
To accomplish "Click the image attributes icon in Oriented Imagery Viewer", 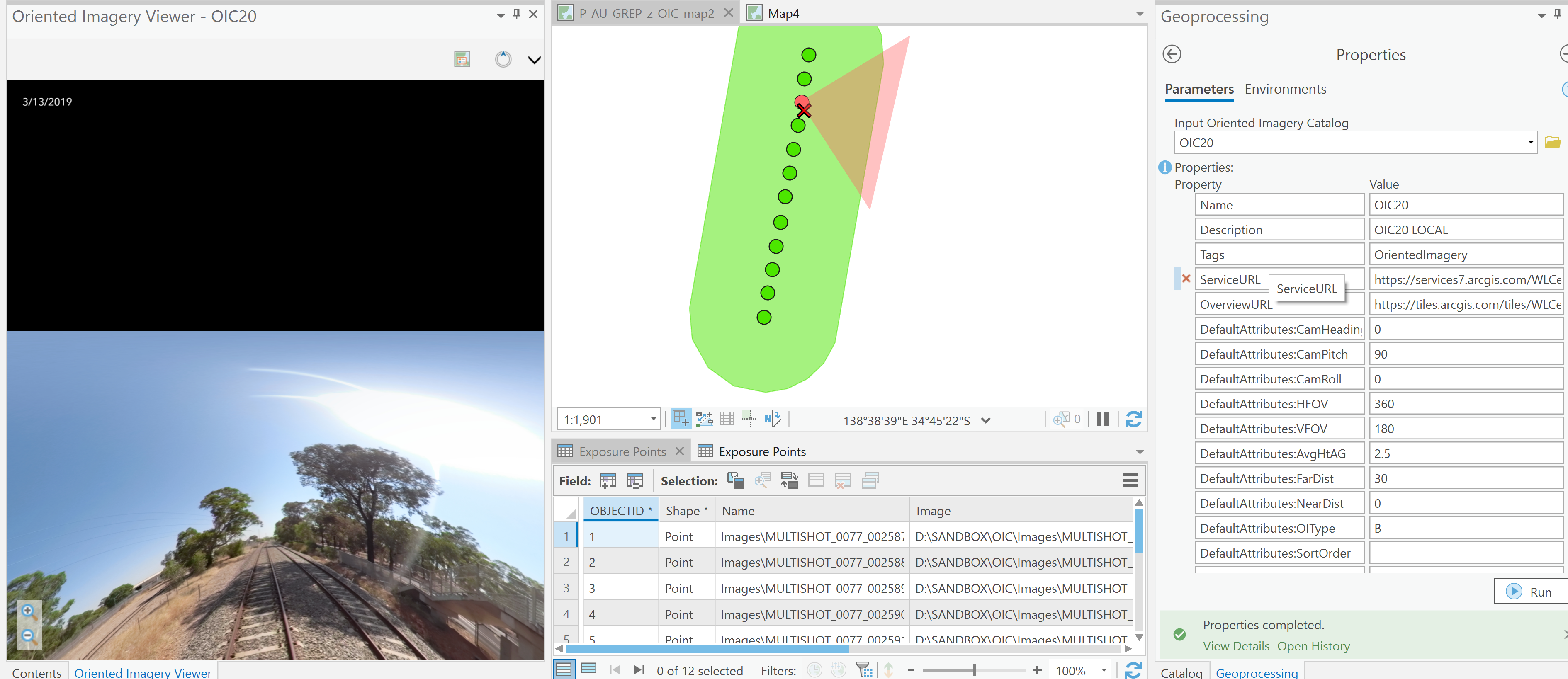I will pyautogui.click(x=462, y=59).
